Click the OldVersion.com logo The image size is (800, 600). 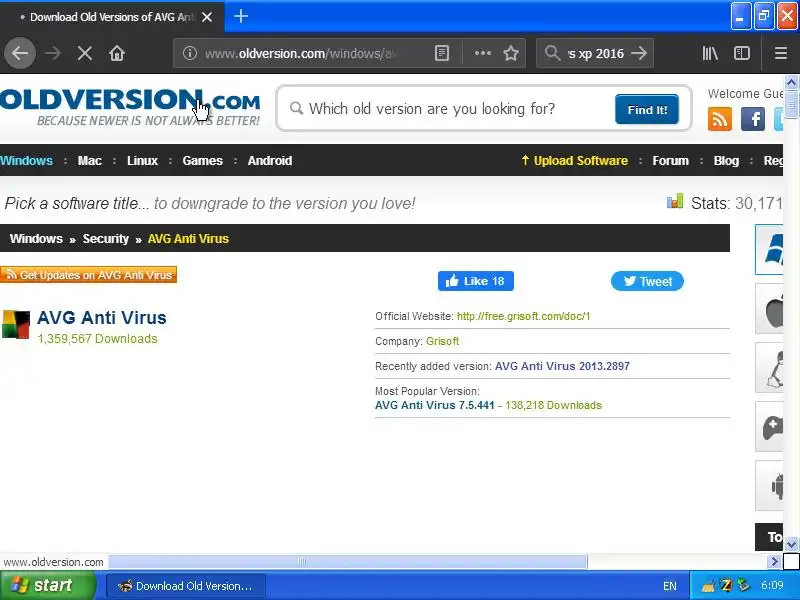click(x=130, y=107)
